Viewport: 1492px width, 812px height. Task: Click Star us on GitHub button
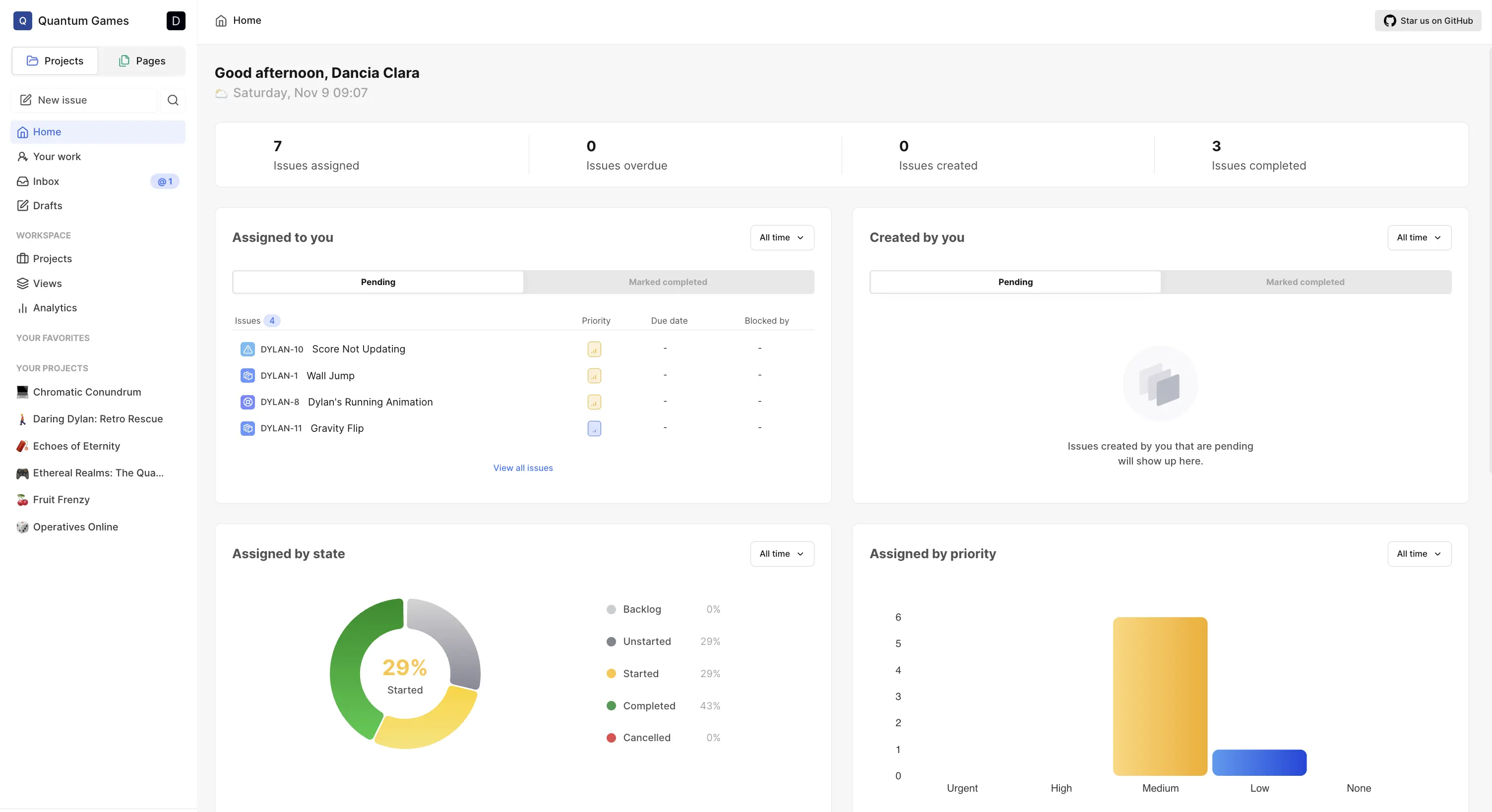point(1428,21)
